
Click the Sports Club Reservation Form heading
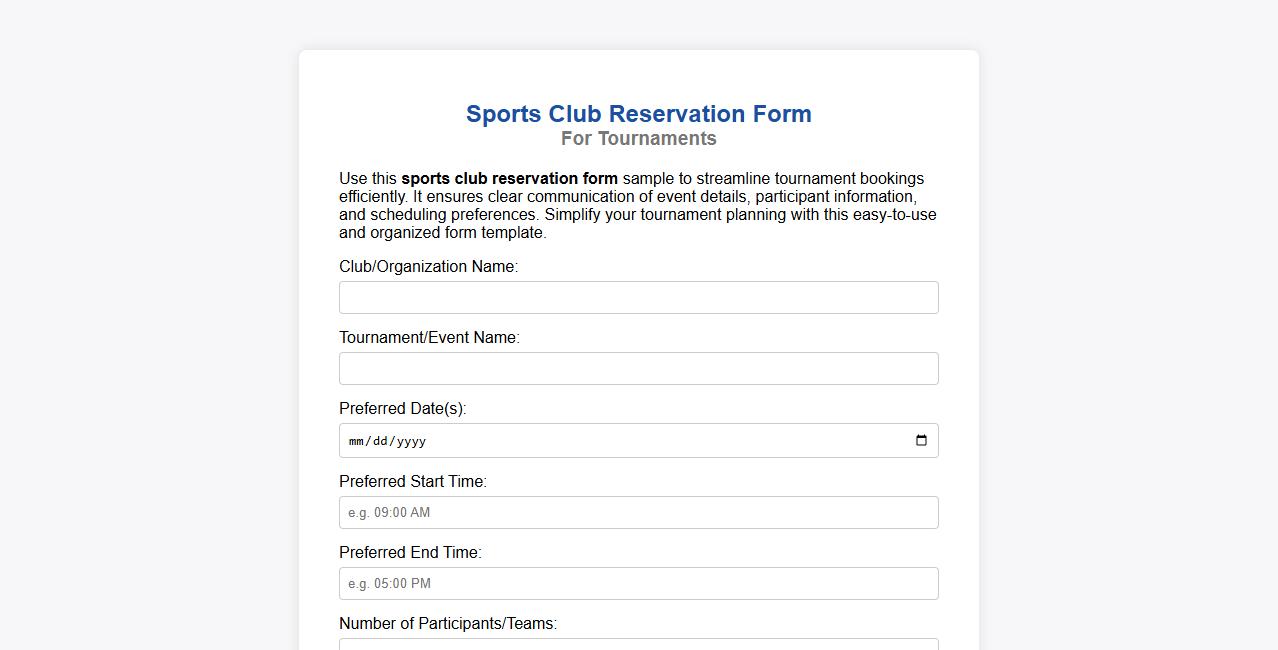tap(638, 113)
